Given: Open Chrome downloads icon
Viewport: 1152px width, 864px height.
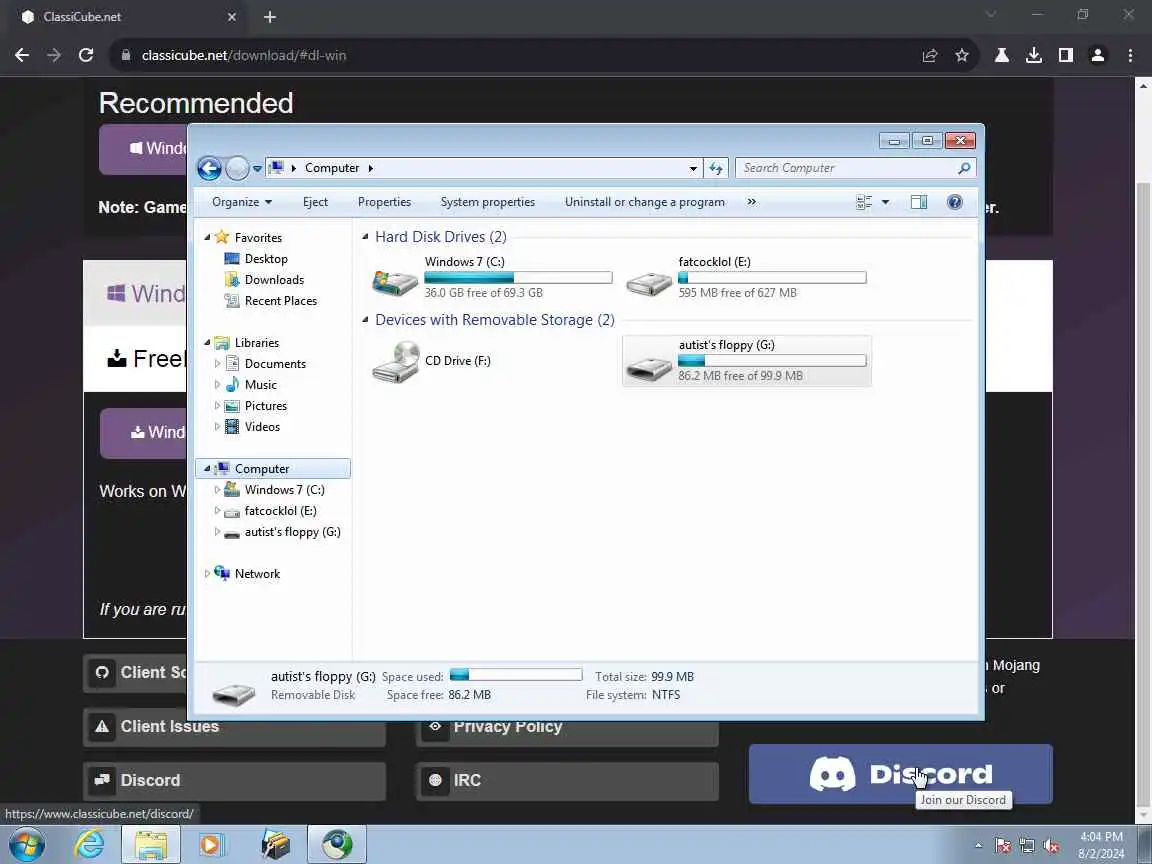Looking at the screenshot, I should coord(1034,55).
